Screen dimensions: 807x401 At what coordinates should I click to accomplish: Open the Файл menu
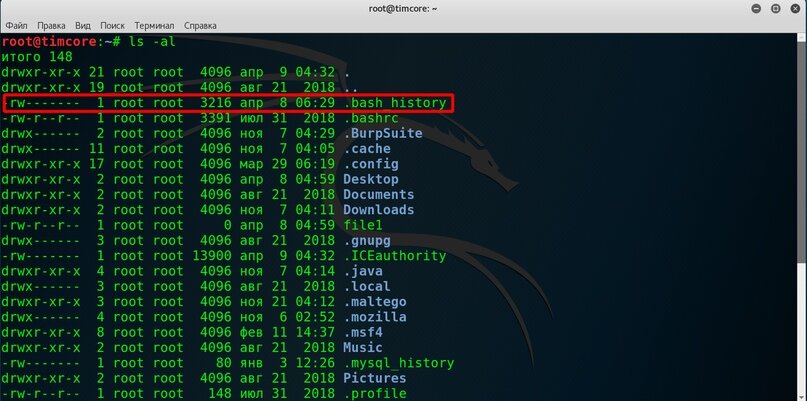click(16, 25)
